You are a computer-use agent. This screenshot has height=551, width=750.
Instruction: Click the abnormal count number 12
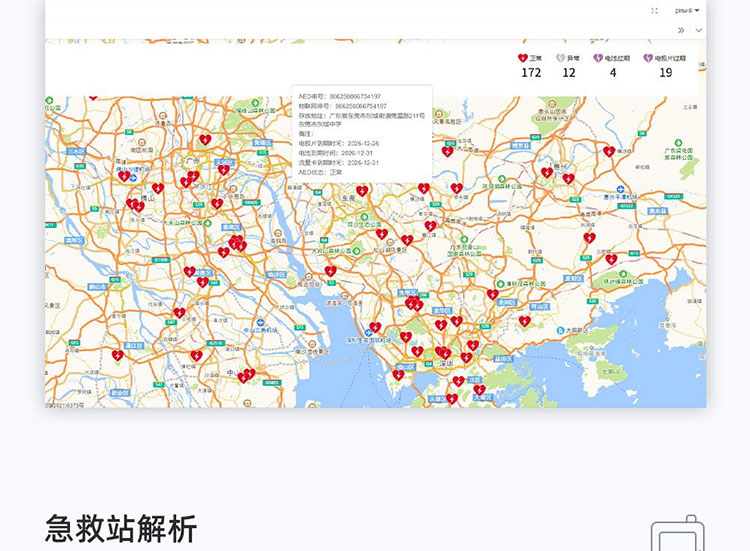tap(569, 73)
